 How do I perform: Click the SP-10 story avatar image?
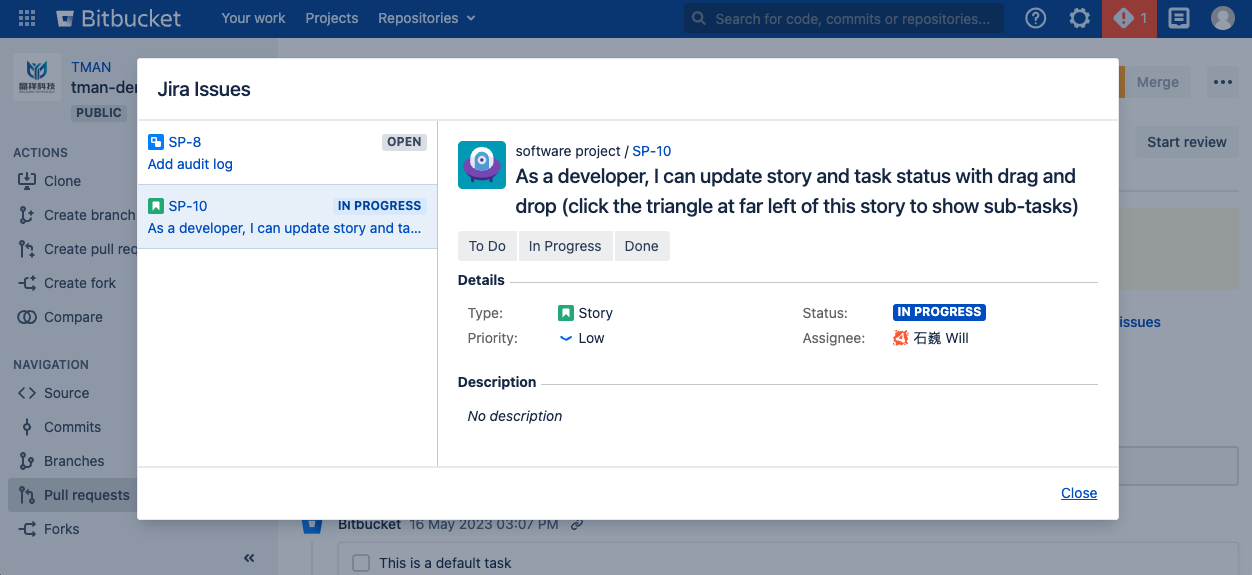482,165
